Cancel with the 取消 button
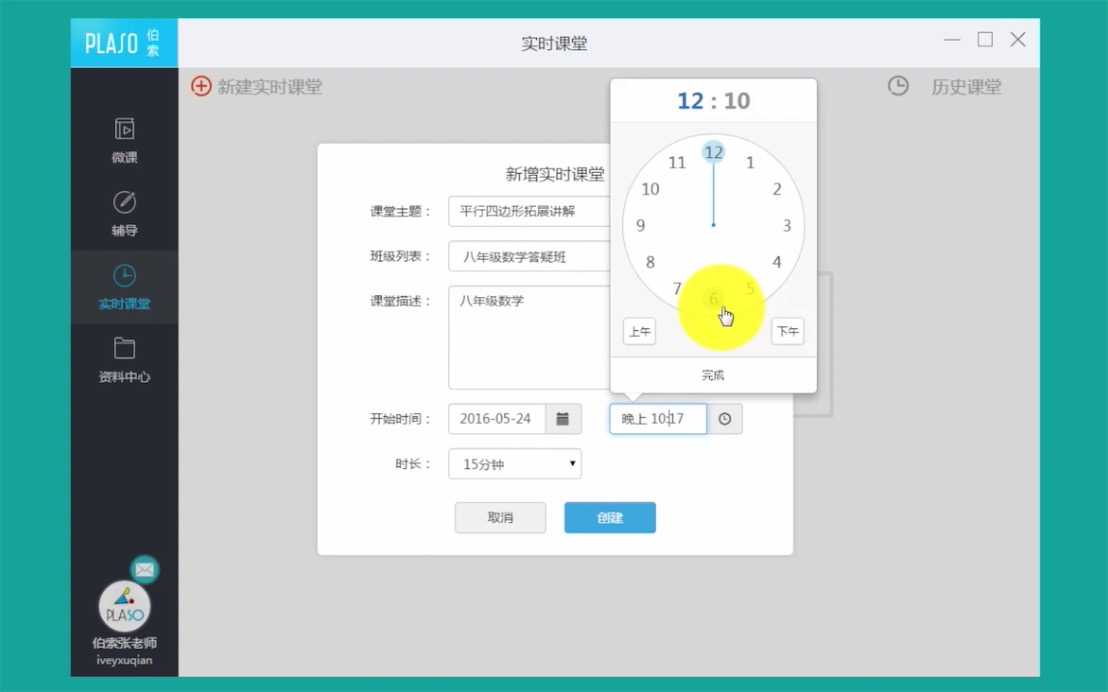The width and height of the screenshot is (1108, 692). (x=500, y=518)
